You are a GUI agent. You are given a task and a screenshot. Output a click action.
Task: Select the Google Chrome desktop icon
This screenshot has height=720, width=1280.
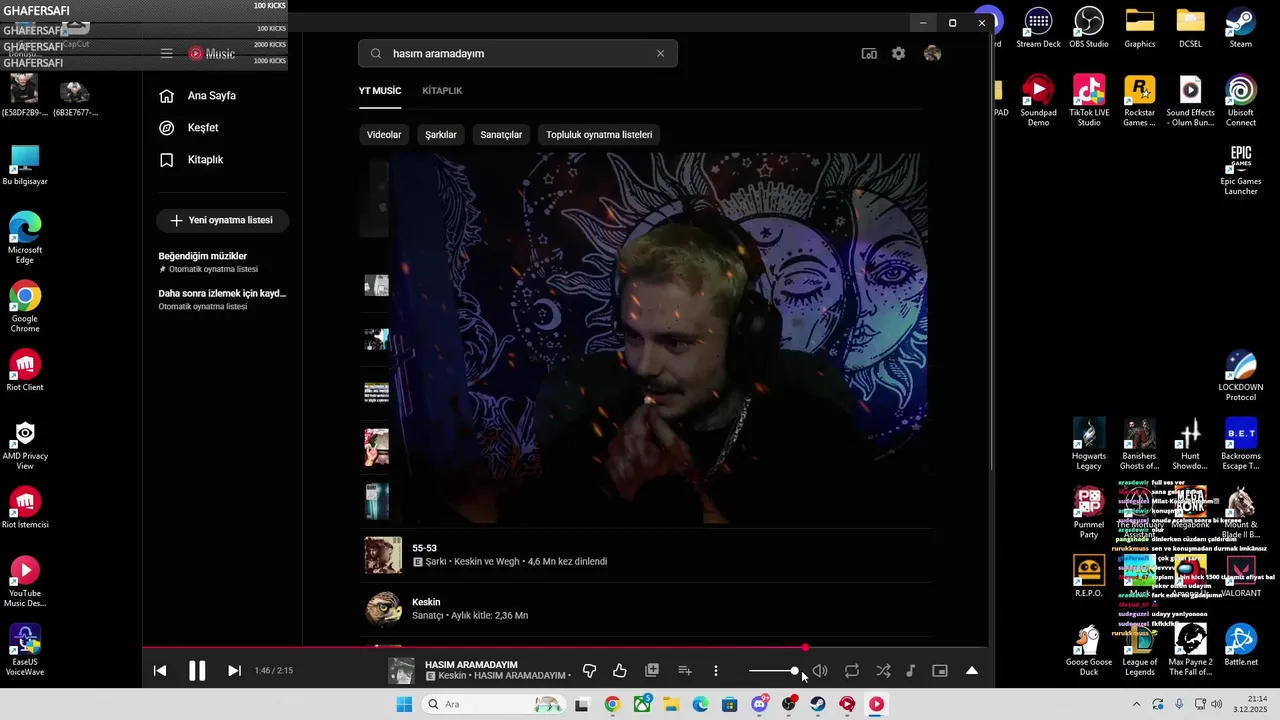(25, 307)
